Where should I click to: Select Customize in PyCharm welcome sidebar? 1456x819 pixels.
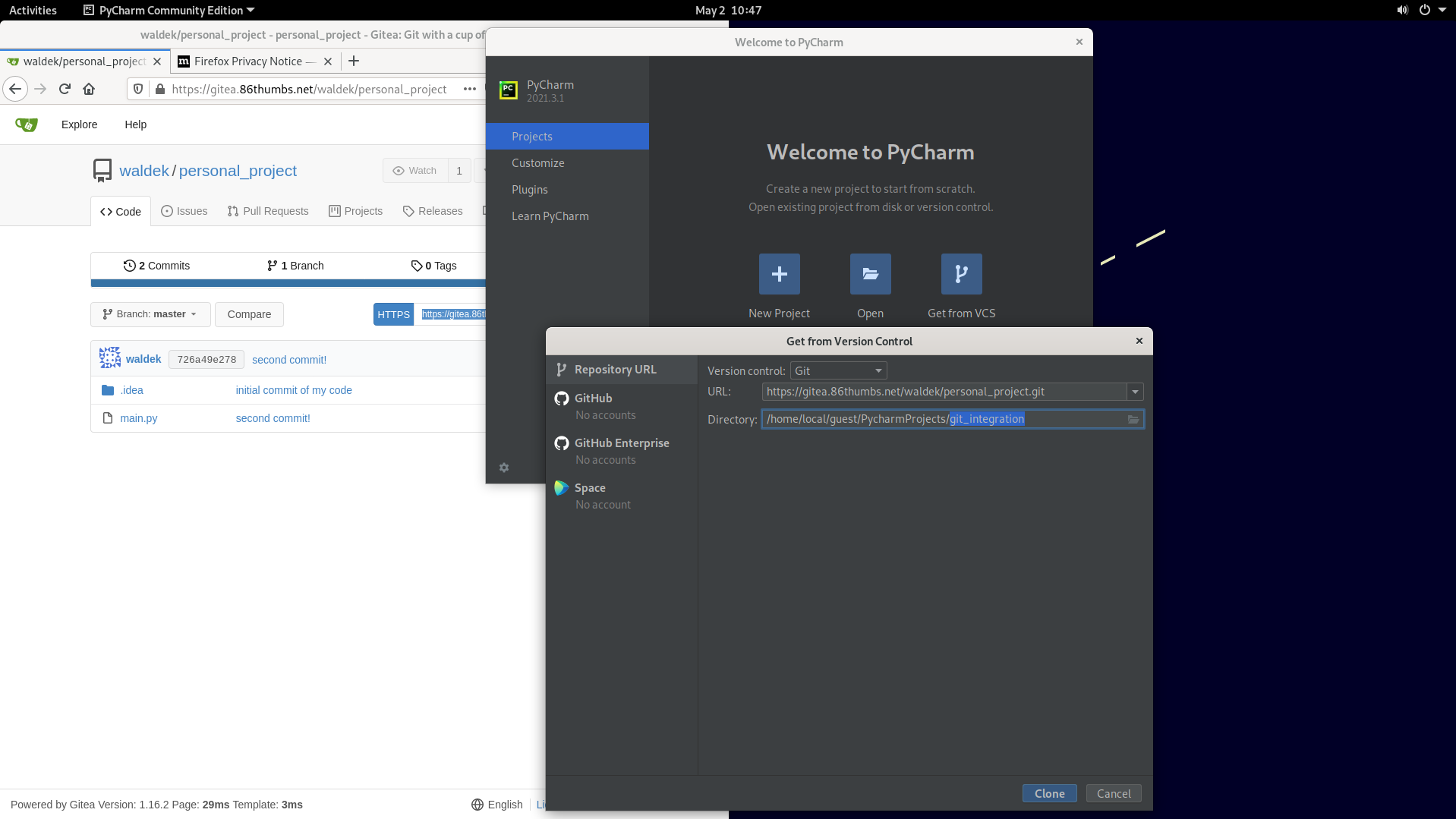(x=567, y=163)
